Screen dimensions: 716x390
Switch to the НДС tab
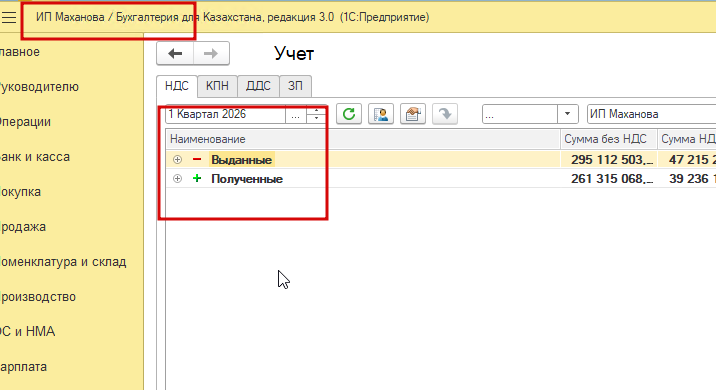point(177,86)
